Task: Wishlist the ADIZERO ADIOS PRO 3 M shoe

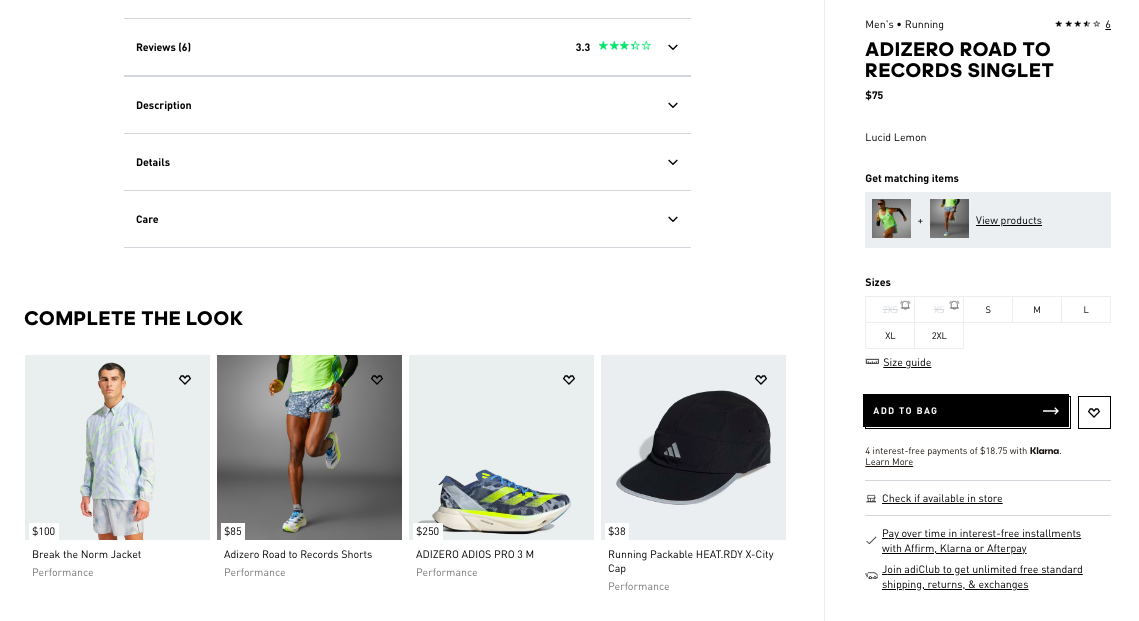Action: click(569, 380)
